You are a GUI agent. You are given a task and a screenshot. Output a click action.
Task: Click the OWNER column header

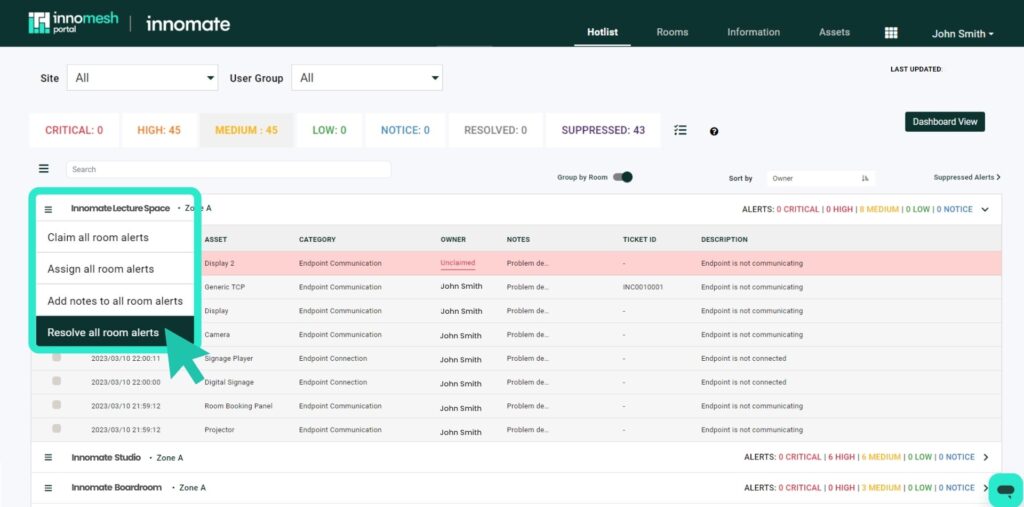coord(453,240)
